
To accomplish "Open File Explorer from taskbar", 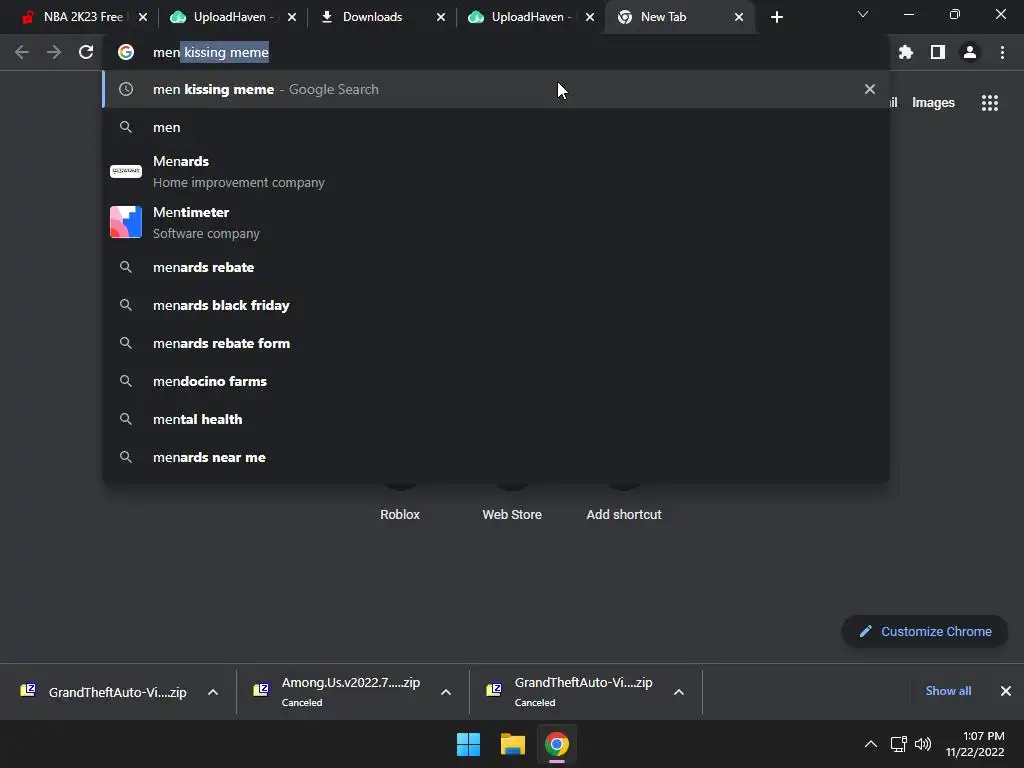I will [513, 744].
